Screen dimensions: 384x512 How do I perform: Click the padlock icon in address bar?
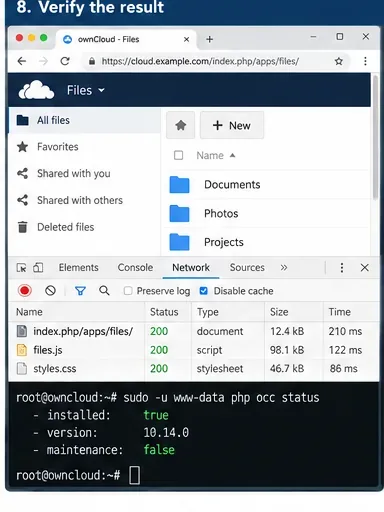92,61
